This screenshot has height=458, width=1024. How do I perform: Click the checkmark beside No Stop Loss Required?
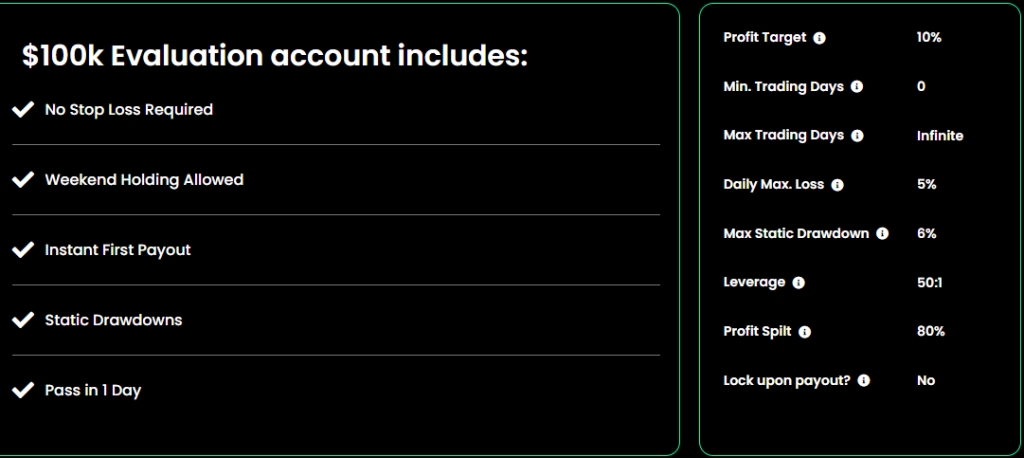click(23, 110)
